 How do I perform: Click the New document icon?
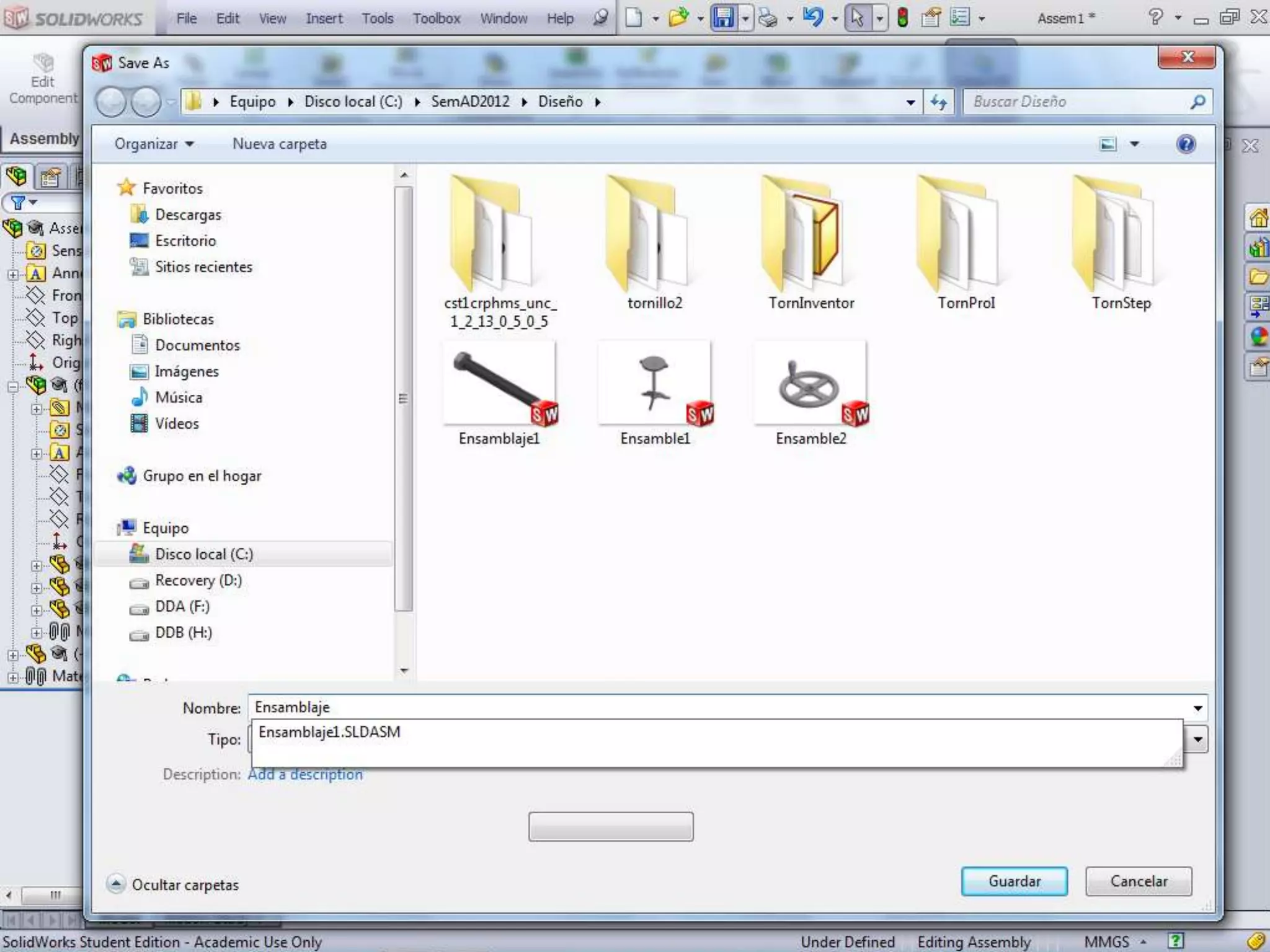point(633,17)
